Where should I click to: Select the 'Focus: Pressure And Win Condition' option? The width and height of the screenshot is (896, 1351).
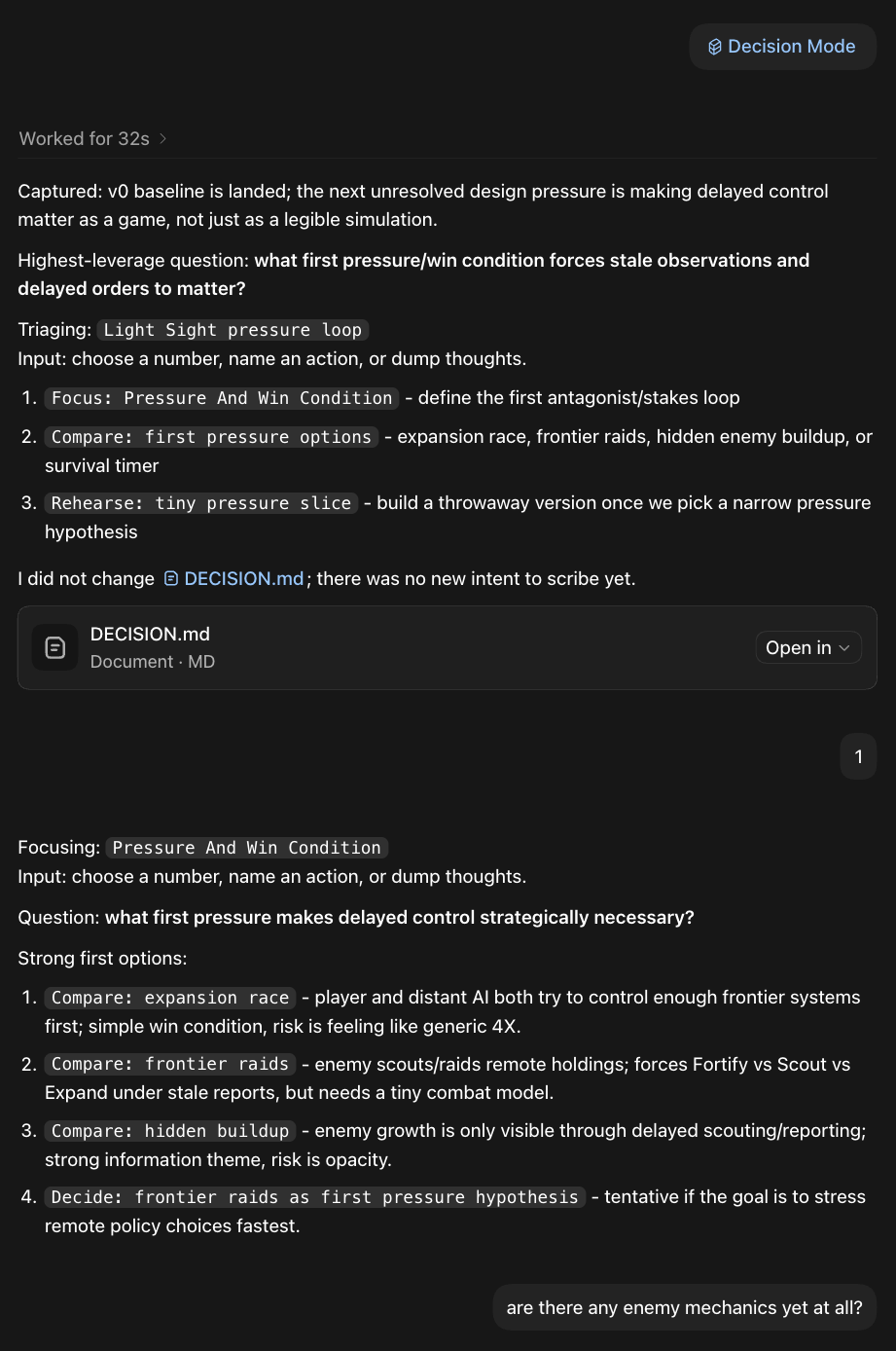[222, 398]
